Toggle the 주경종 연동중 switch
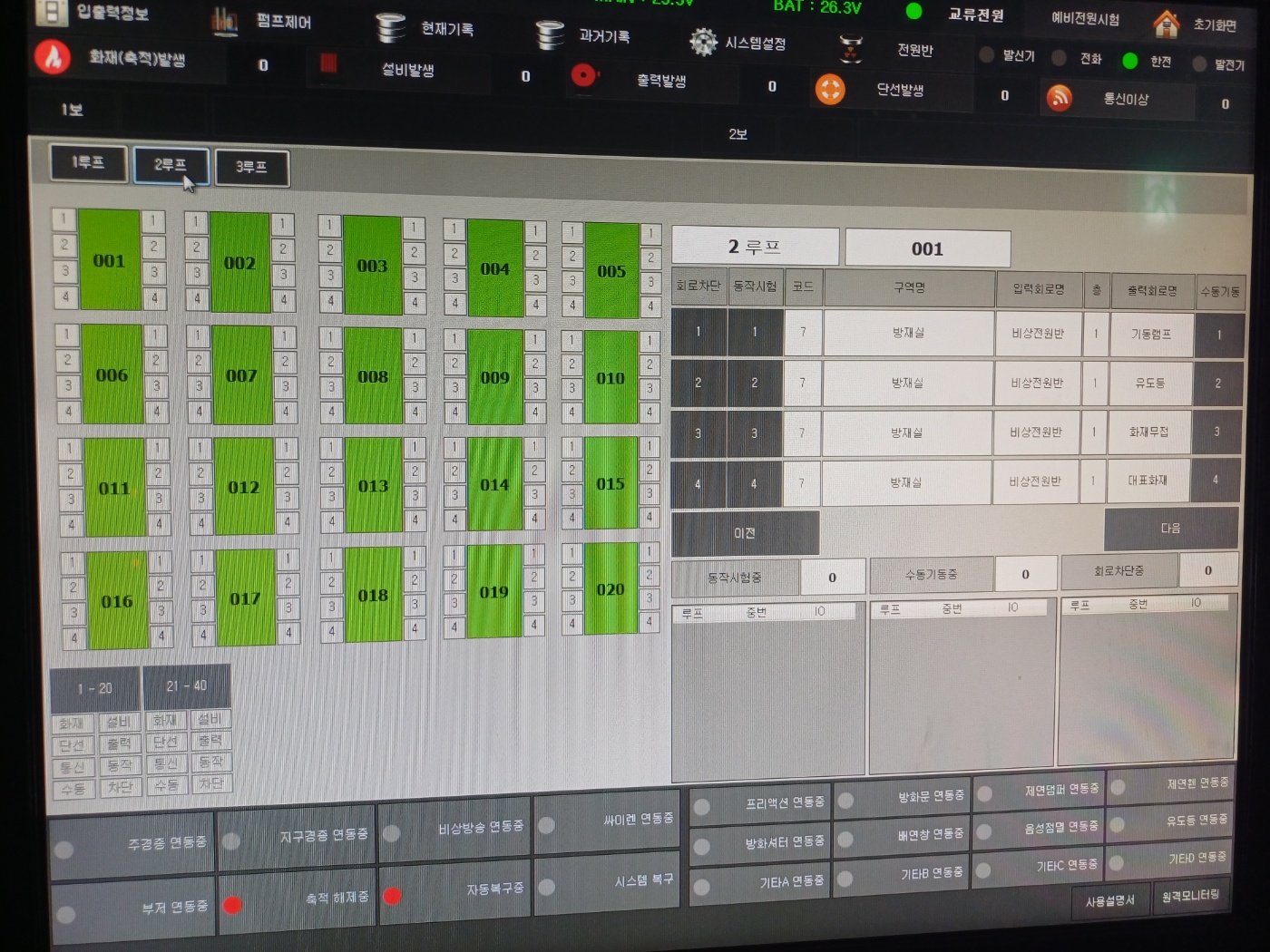The height and width of the screenshot is (952, 1270). pos(64,850)
